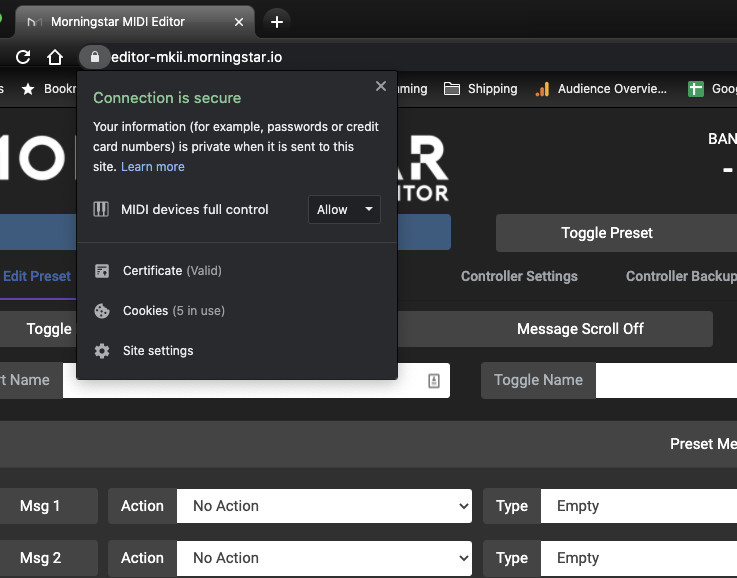View Cookies in use
The height and width of the screenshot is (578, 737).
[x=146, y=311]
